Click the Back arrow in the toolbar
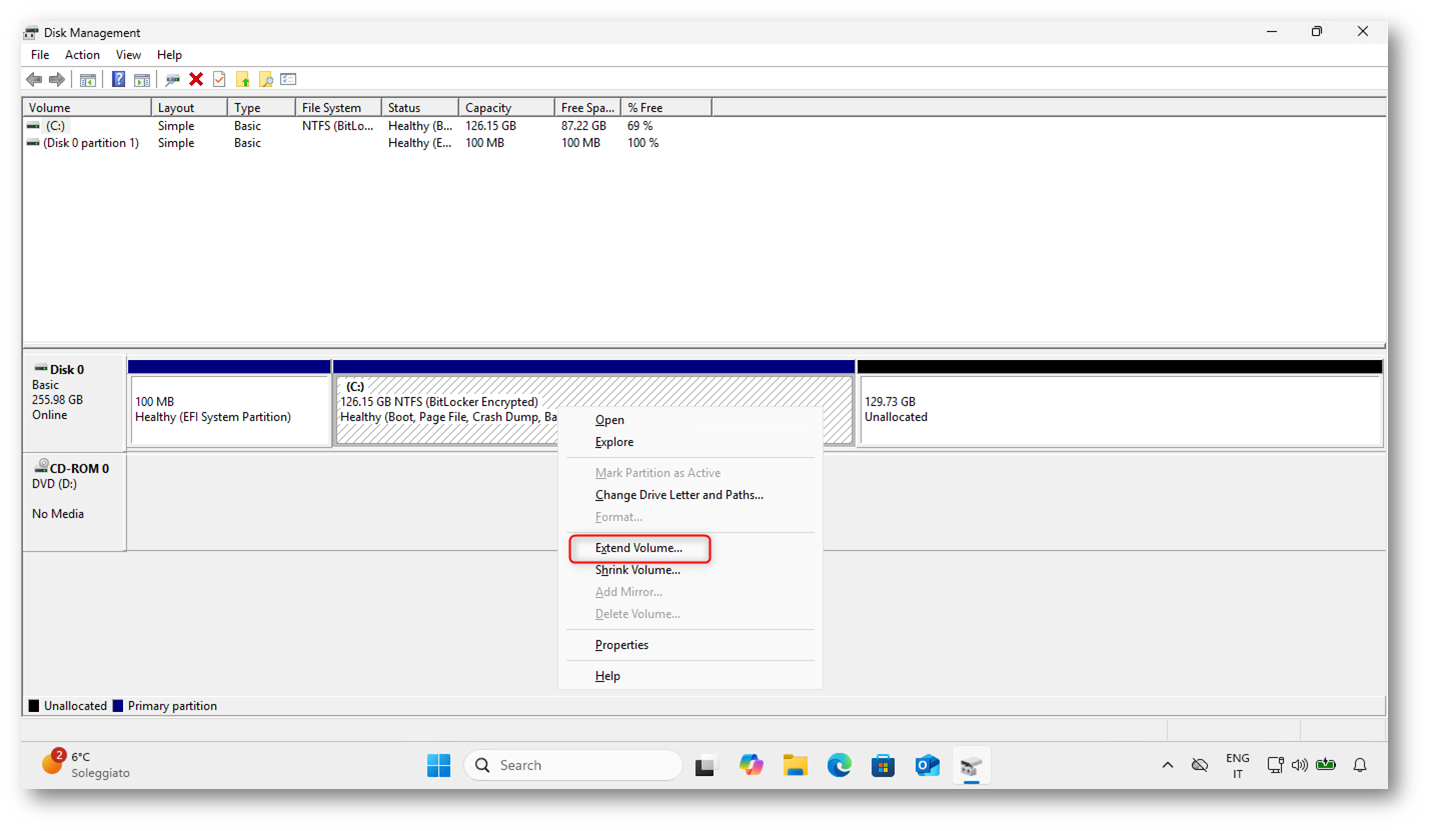This screenshot has width=1430, height=831. tap(34, 80)
